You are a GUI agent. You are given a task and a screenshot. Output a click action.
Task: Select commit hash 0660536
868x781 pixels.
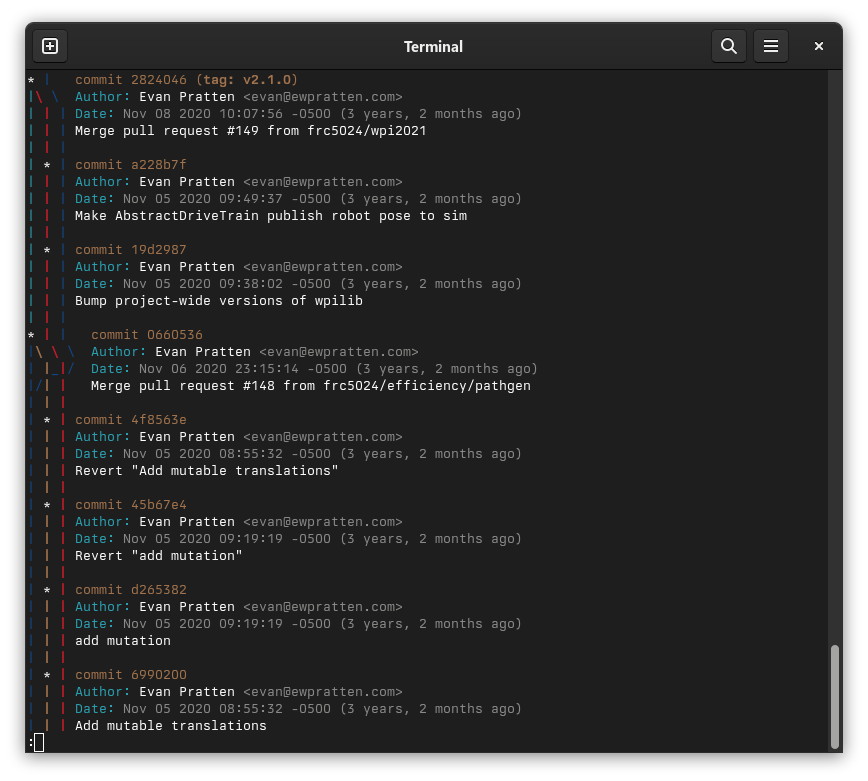coord(175,335)
